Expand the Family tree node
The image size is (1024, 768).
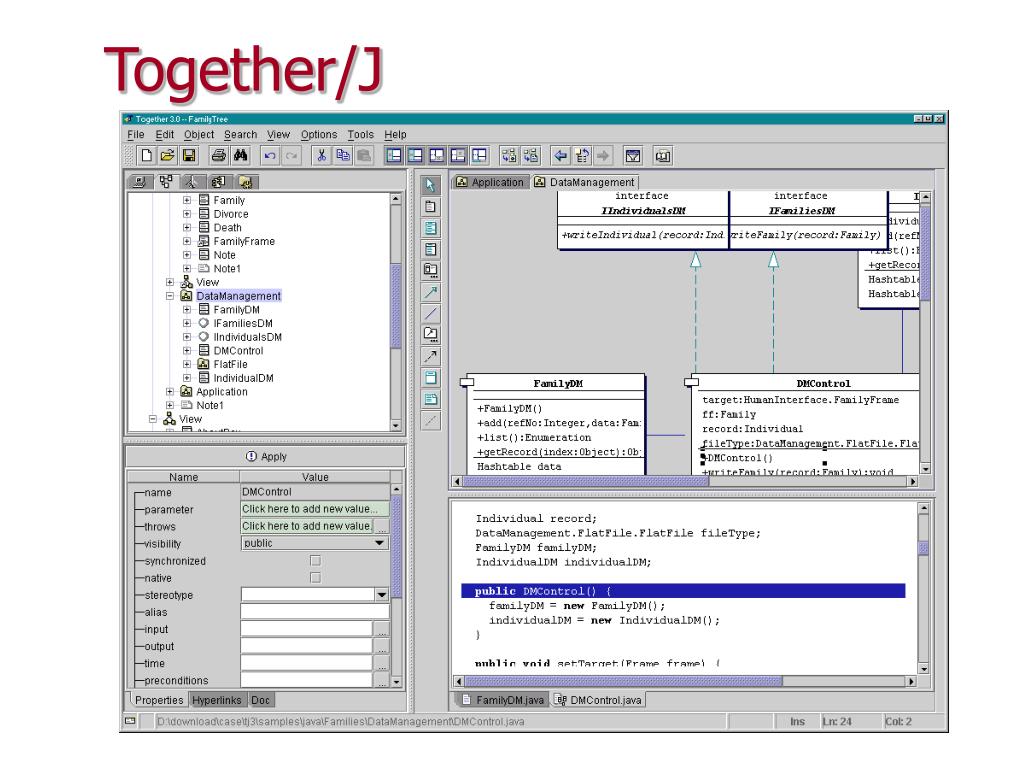tap(187, 200)
